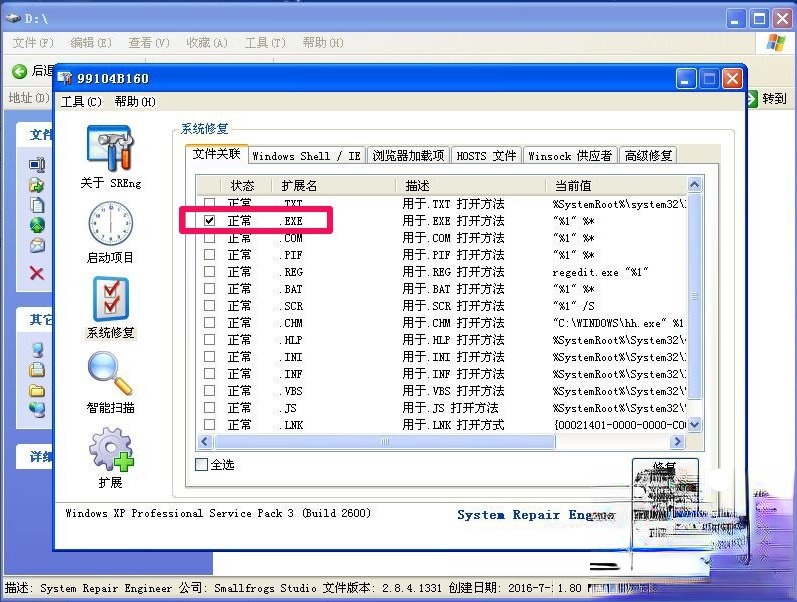Image resolution: width=797 pixels, height=602 pixels.
Task: Click the drive icon in the D:\ title bar
Action: click(12, 19)
